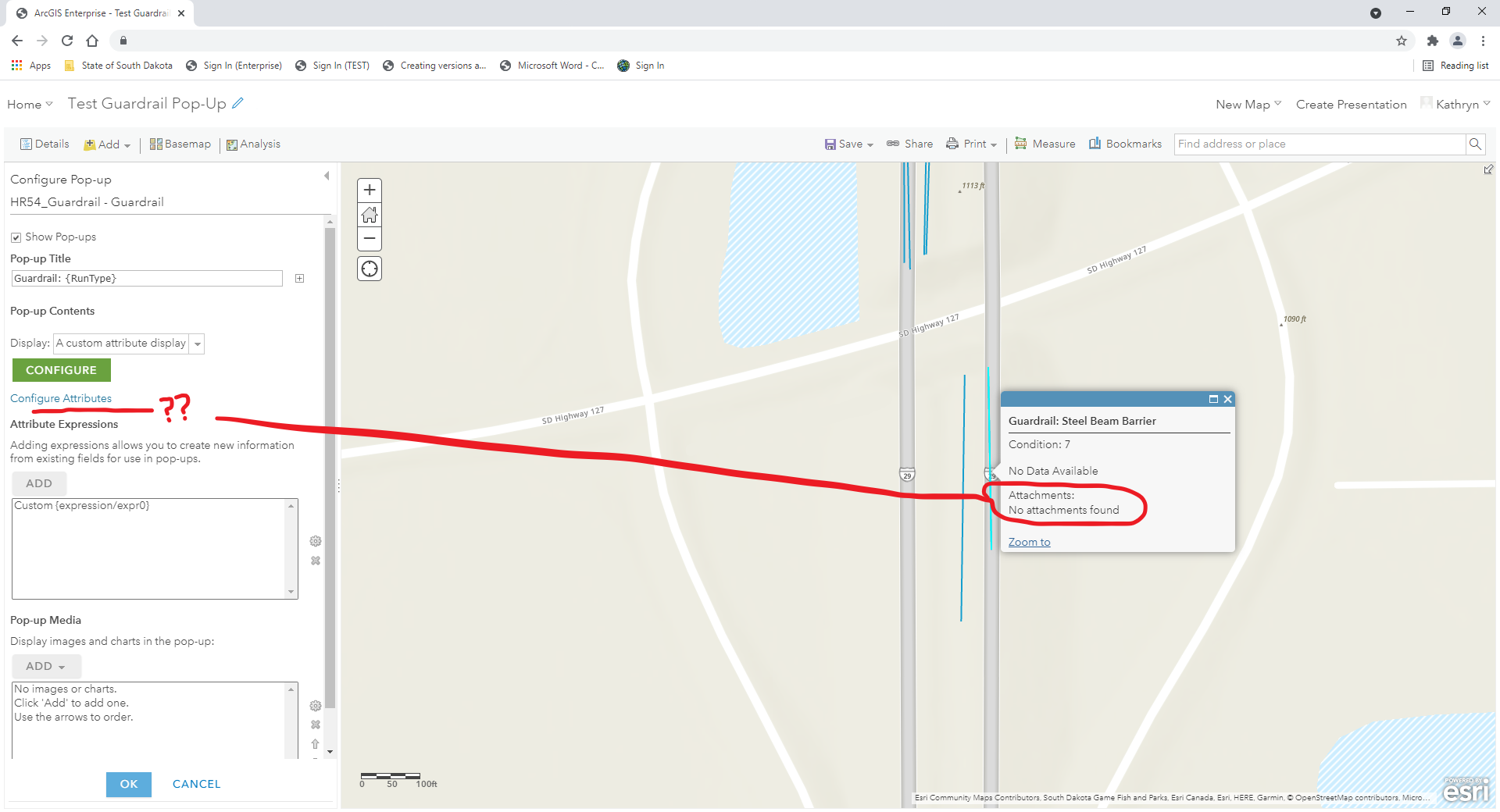Image resolution: width=1500 pixels, height=812 pixels.
Task: Open Apps bookmarks shortcut
Action: coord(31,66)
